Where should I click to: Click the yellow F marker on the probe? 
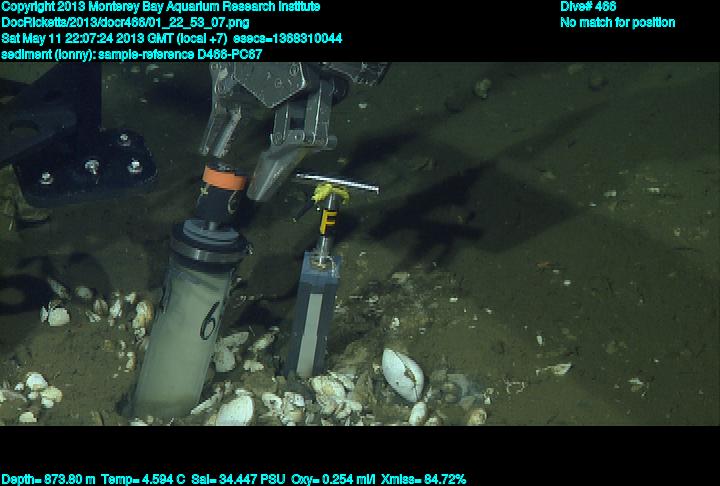click(327, 222)
